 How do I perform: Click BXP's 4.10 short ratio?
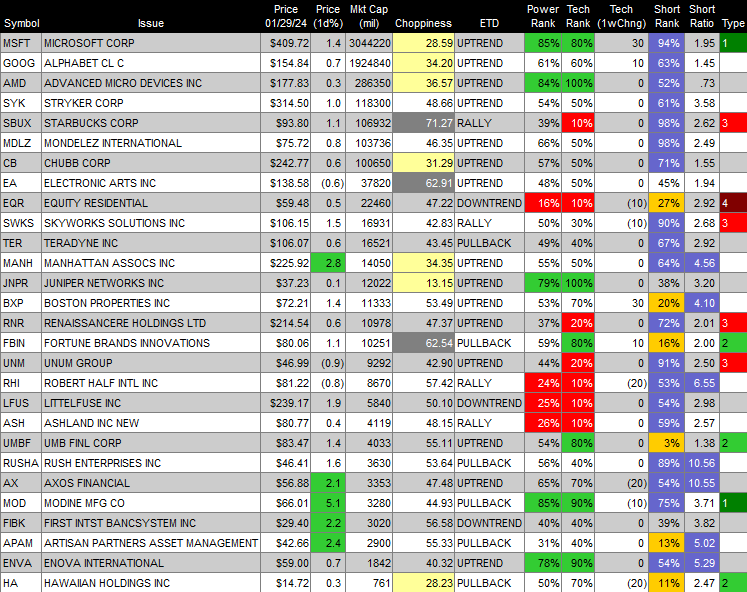pyautogui.click(x=702, y=303)
